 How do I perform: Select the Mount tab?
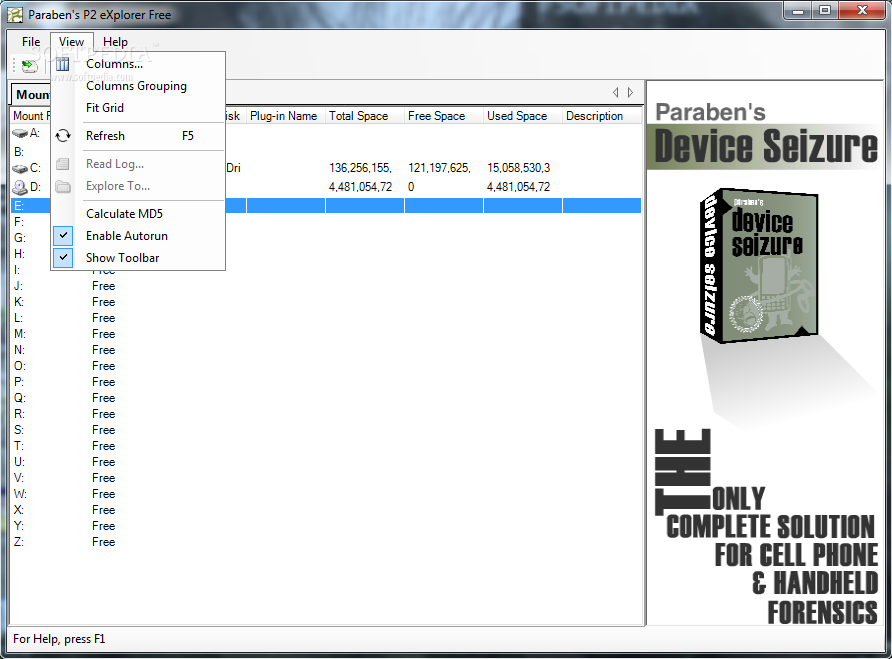coord(31,94)
